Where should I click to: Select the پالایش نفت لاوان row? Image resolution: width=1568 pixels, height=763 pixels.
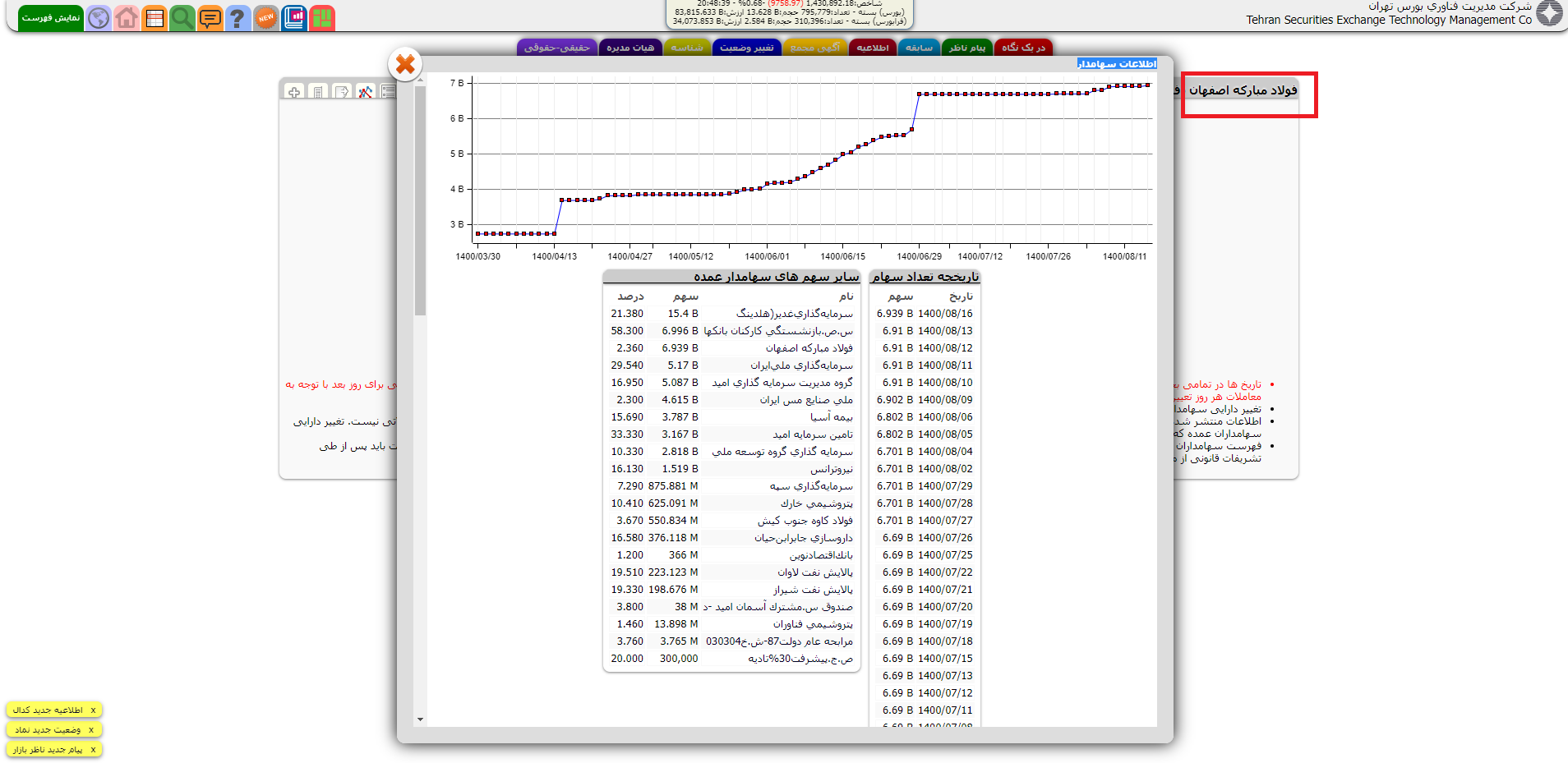pos(731,572)
